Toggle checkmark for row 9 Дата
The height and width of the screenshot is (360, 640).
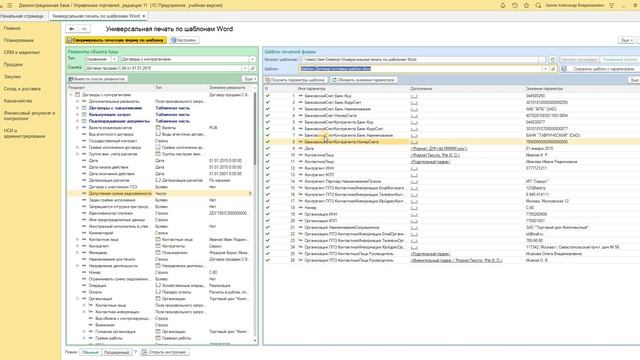[268, 149]
